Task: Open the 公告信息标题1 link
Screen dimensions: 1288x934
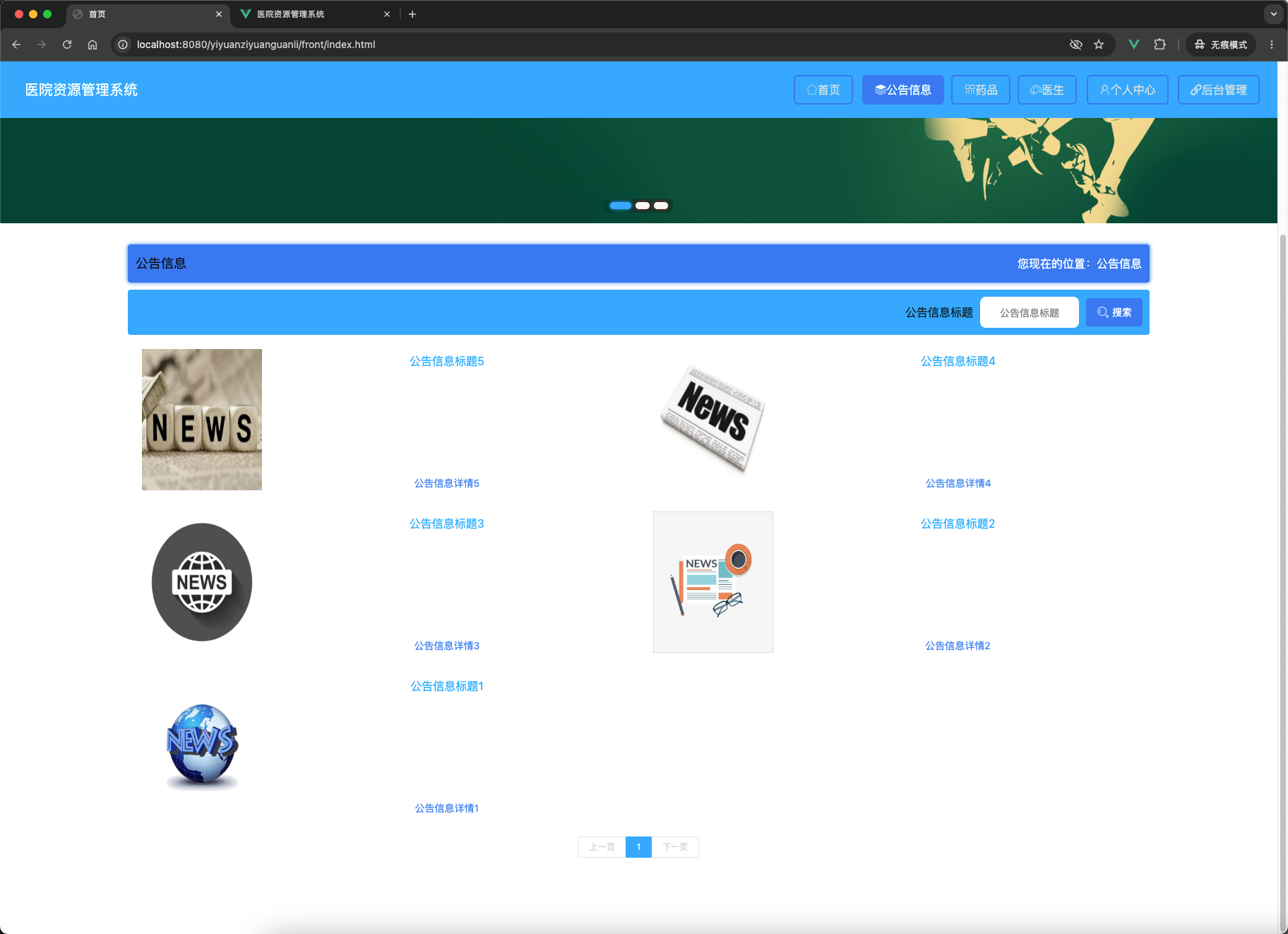Action: (447, 686)
